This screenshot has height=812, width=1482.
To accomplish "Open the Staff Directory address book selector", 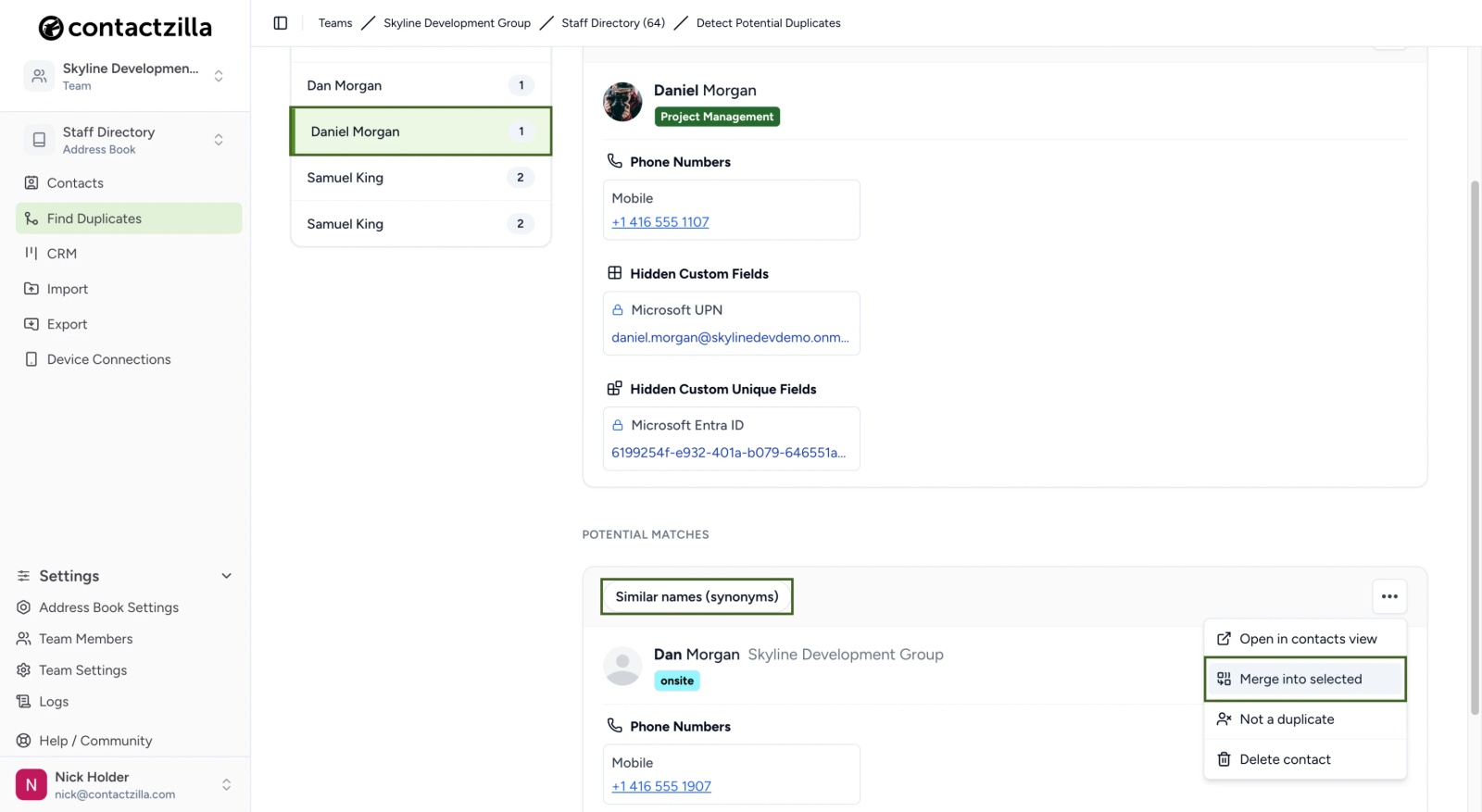I will pyautogui.click(x=125, y=140).
